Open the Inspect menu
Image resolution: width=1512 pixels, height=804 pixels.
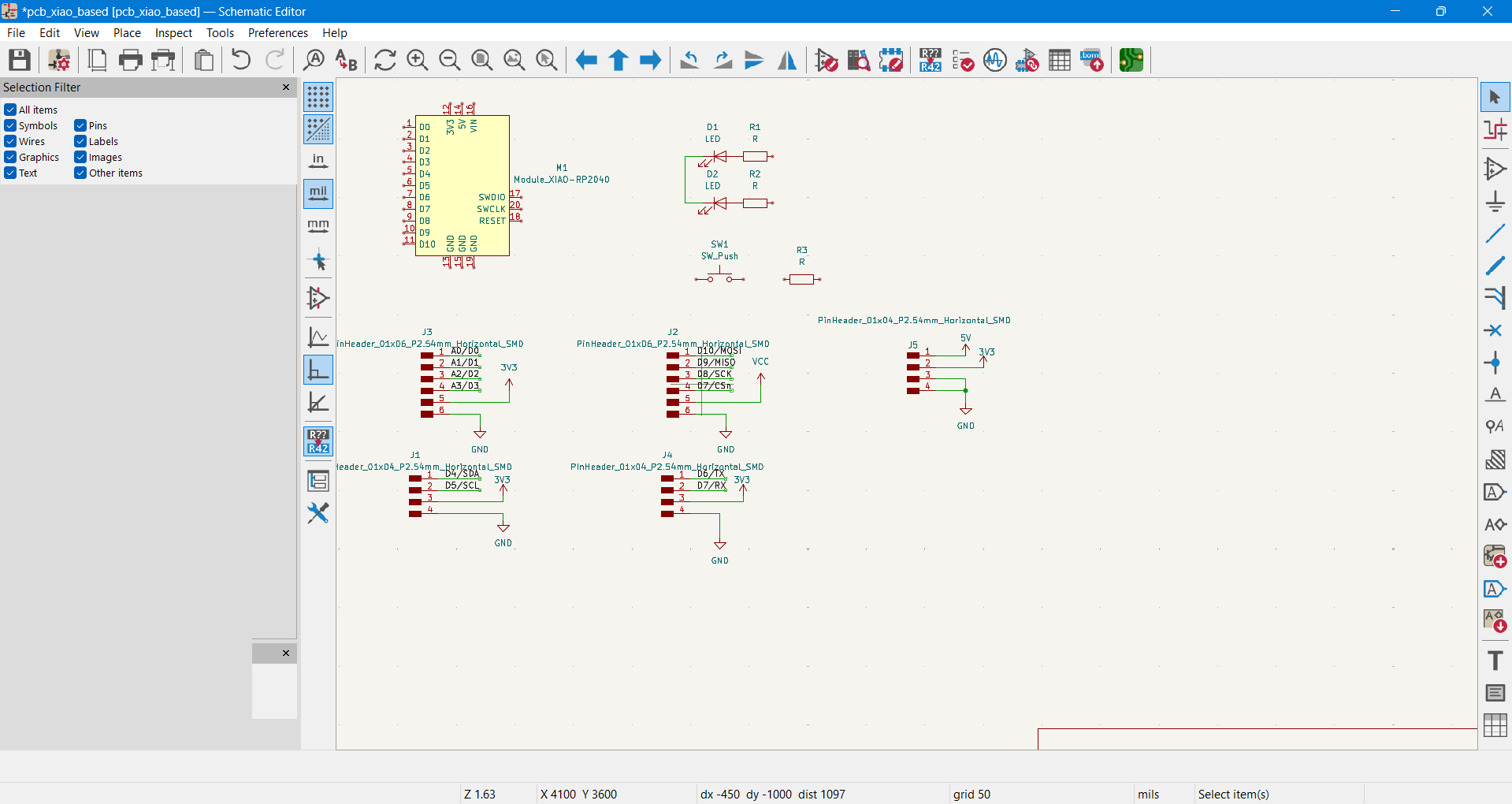pyautogui.click(x=173, y=32)
